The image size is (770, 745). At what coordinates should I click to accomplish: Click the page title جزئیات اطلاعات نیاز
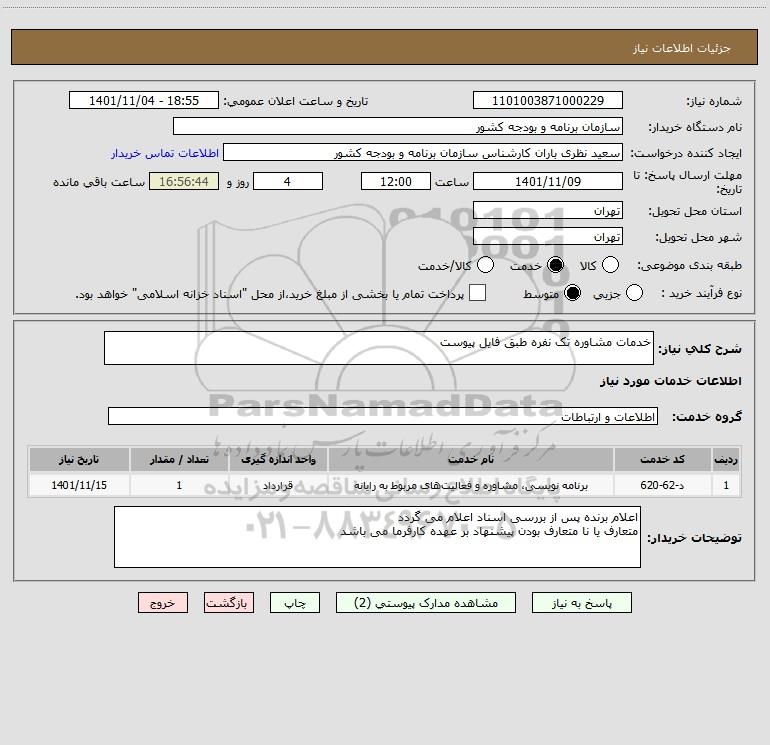tap(682, 48)
